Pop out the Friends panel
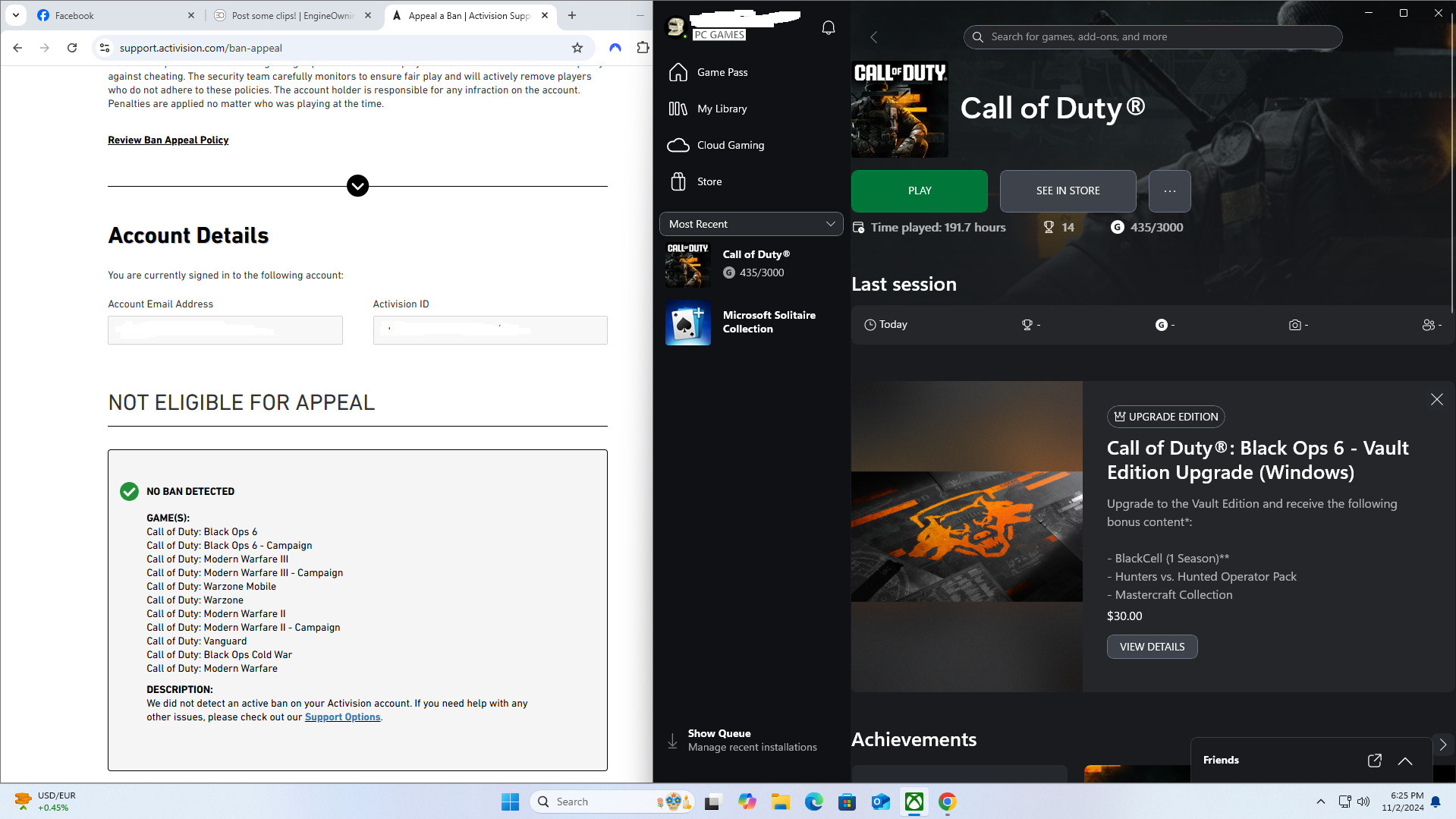1456x819 pixels. pos(1374,761)
